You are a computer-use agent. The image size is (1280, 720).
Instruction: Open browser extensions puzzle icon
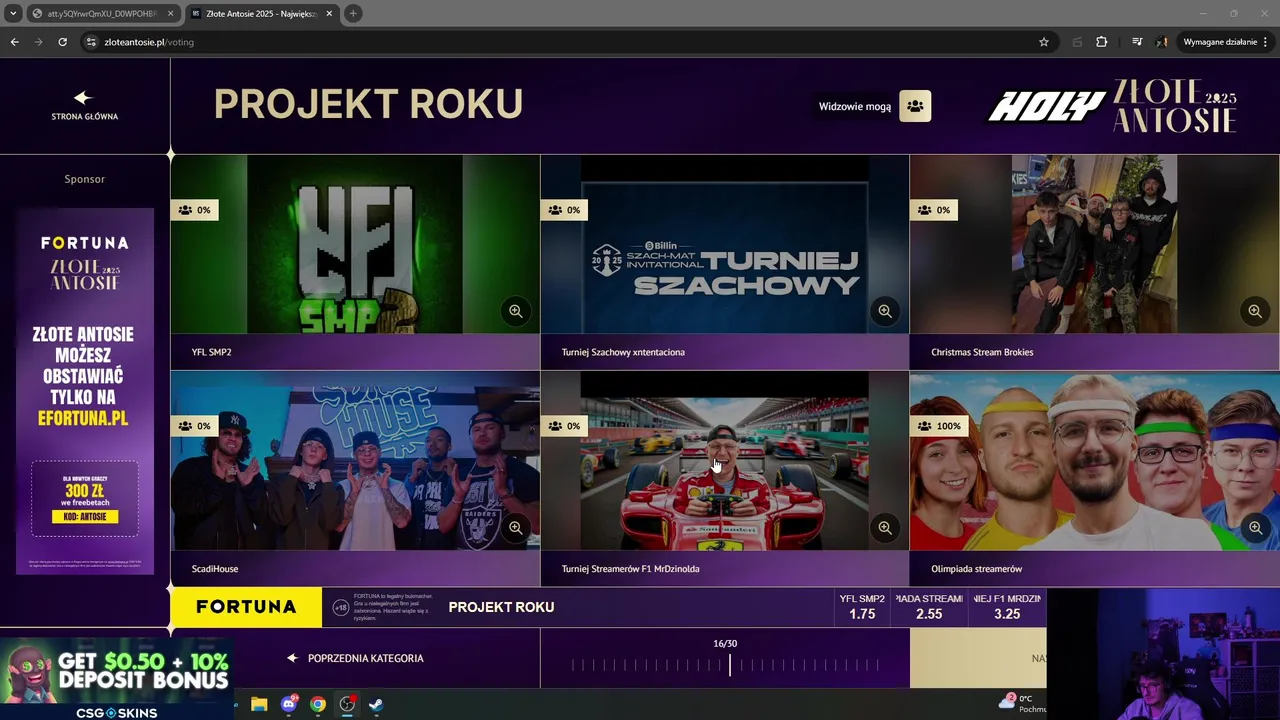tap(1102, 42)
